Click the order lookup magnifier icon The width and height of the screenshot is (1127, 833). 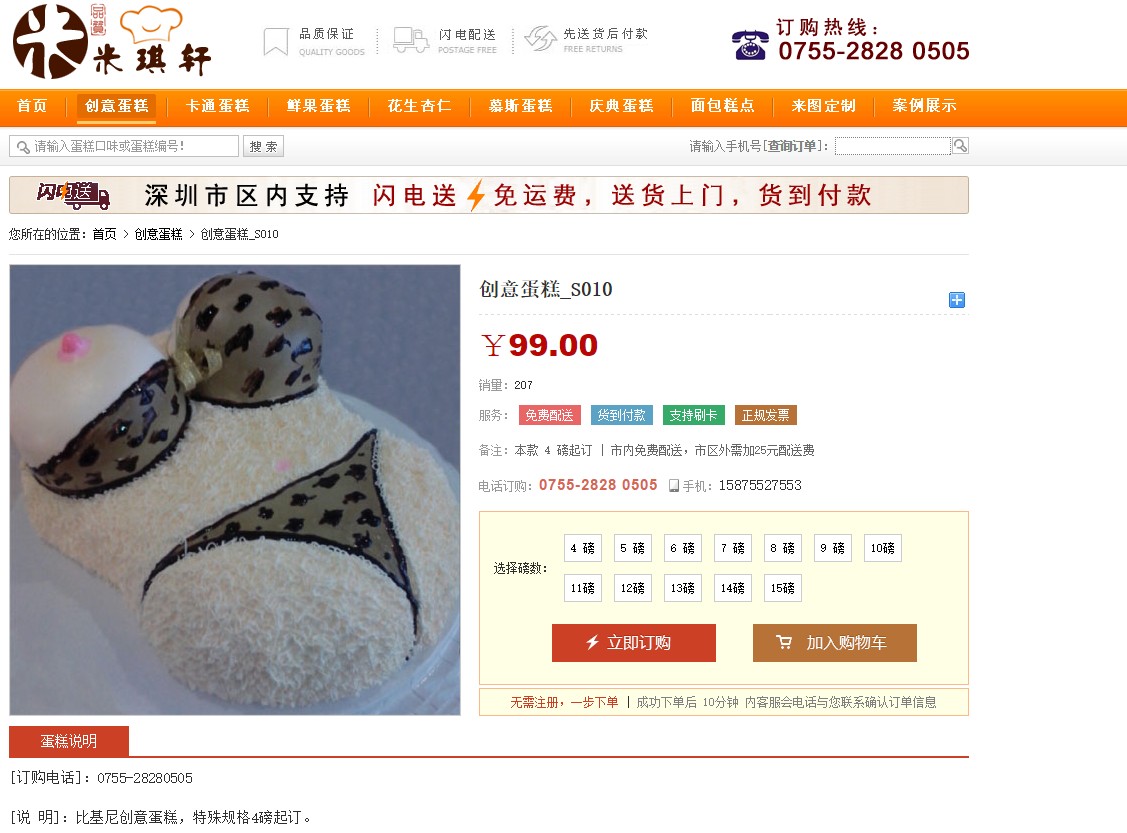tap(960, 146)
